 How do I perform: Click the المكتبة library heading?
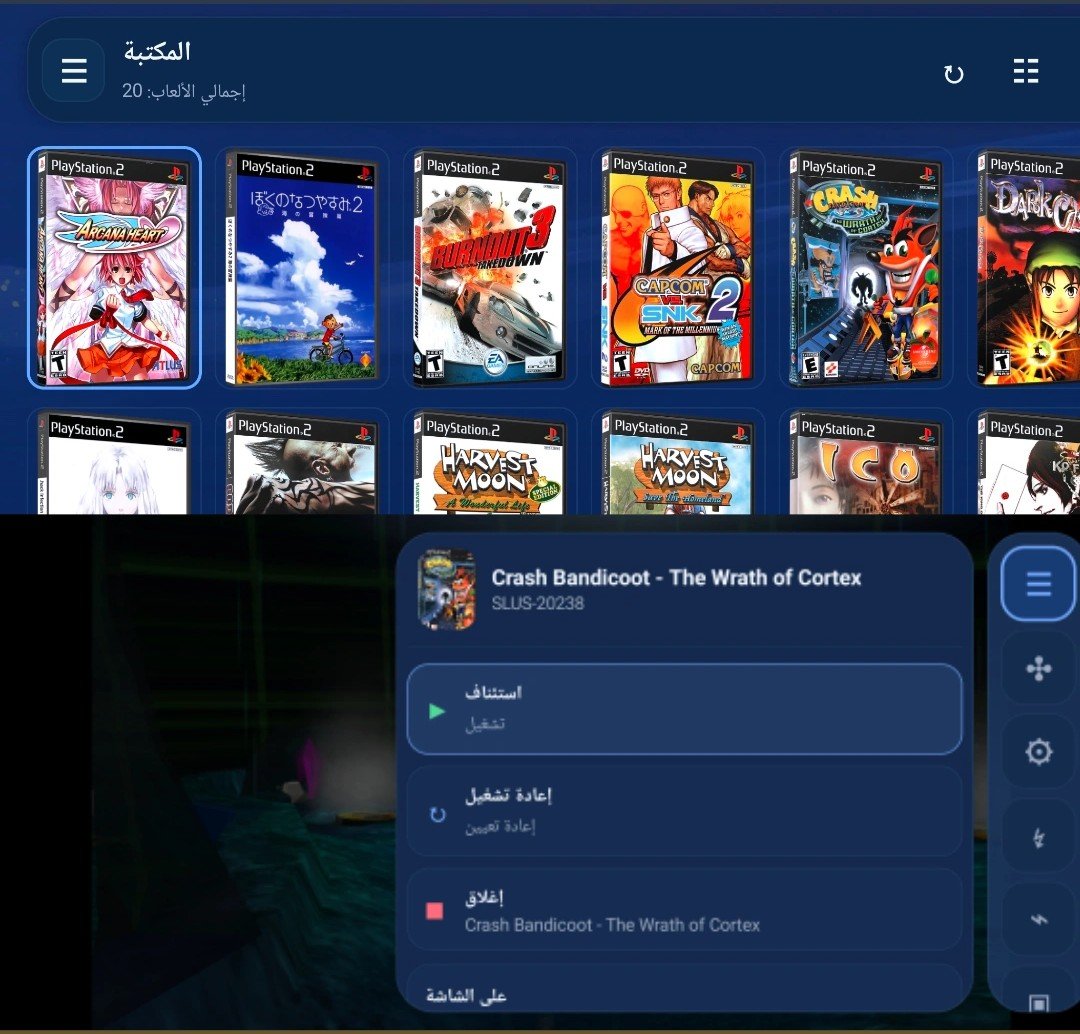point(157,51)
